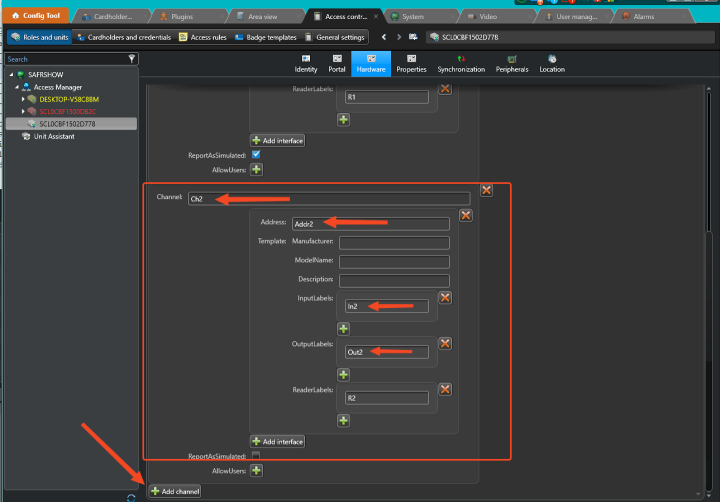720x502 pixels.
Task: Switch to the Cardholder tab
Action: pos(112,17)
